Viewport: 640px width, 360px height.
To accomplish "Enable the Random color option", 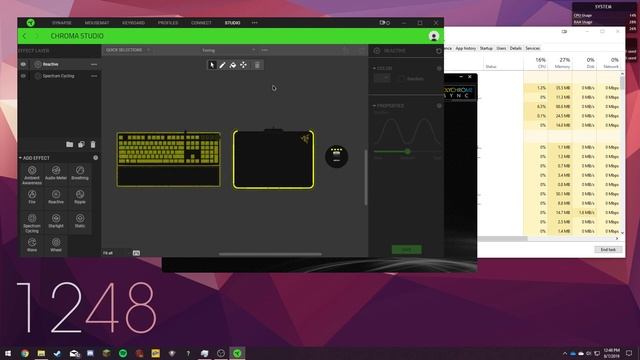I will tap(402, 78).
